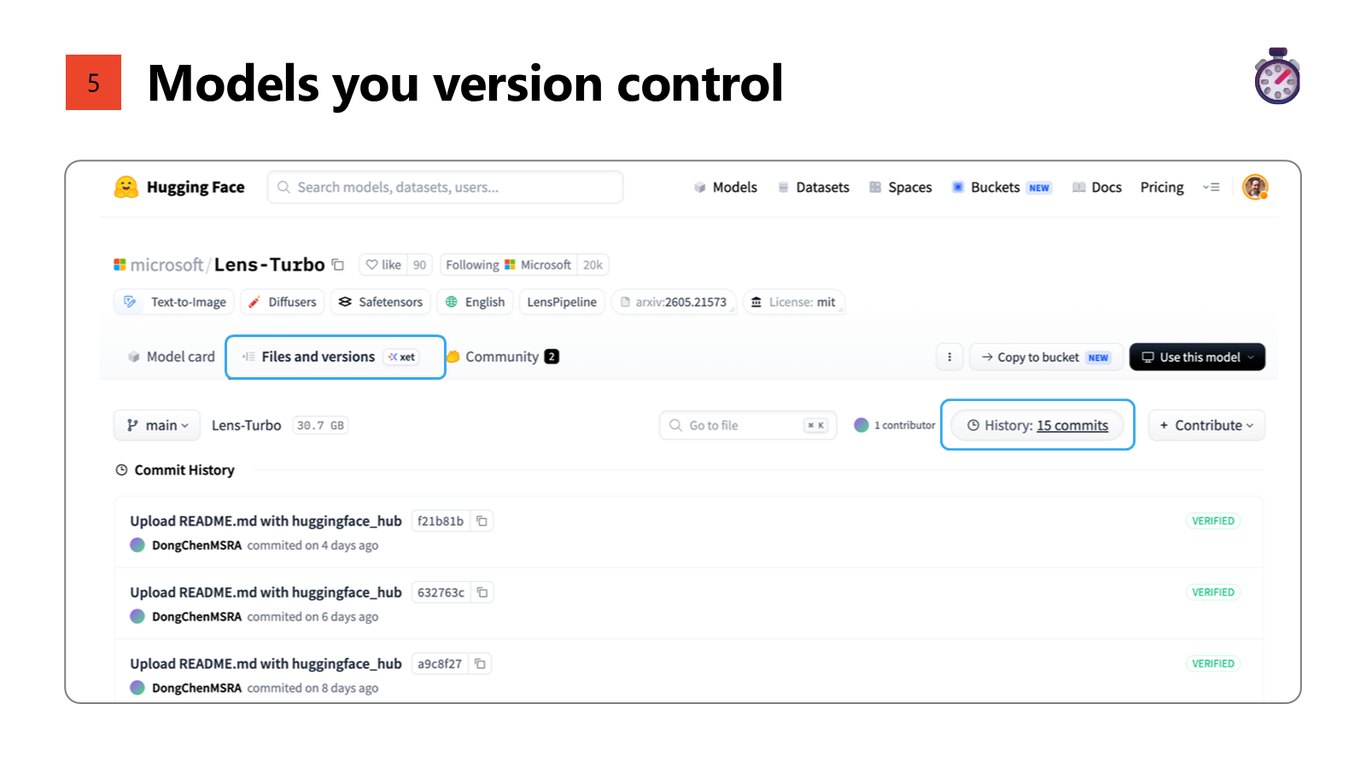Focus the Search models, datasets, users box
The image size is (1366, 768).
(x=445, y=187)
